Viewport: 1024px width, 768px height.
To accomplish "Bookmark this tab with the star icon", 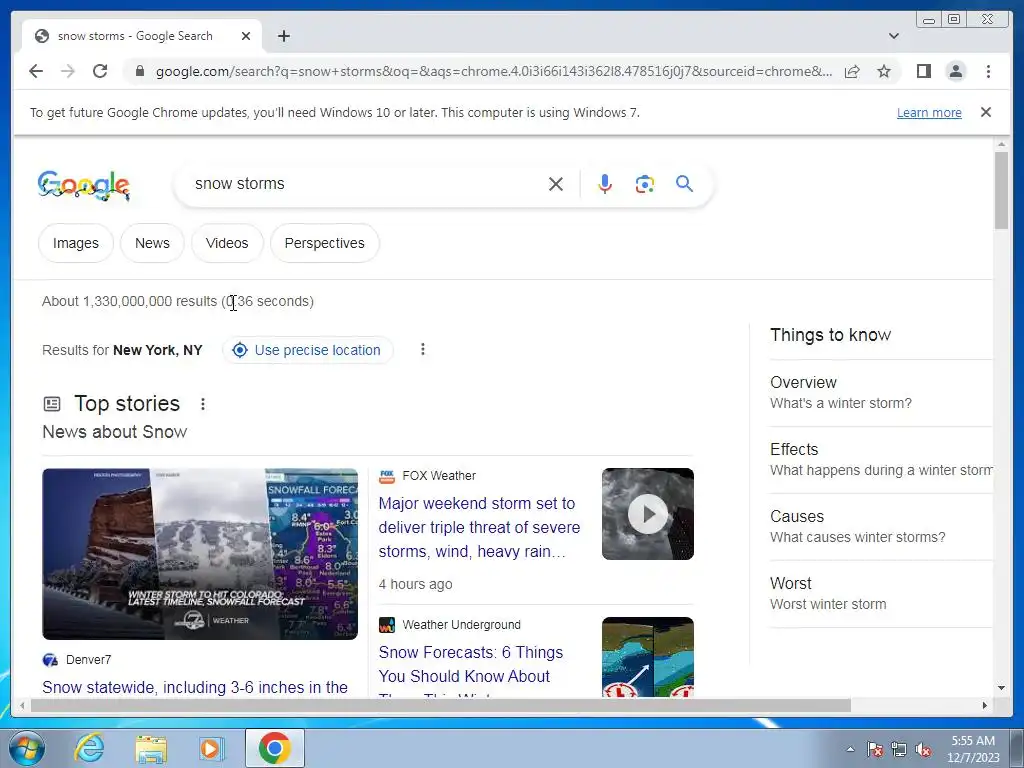I will pyautogui.click(x=884, y=71).
